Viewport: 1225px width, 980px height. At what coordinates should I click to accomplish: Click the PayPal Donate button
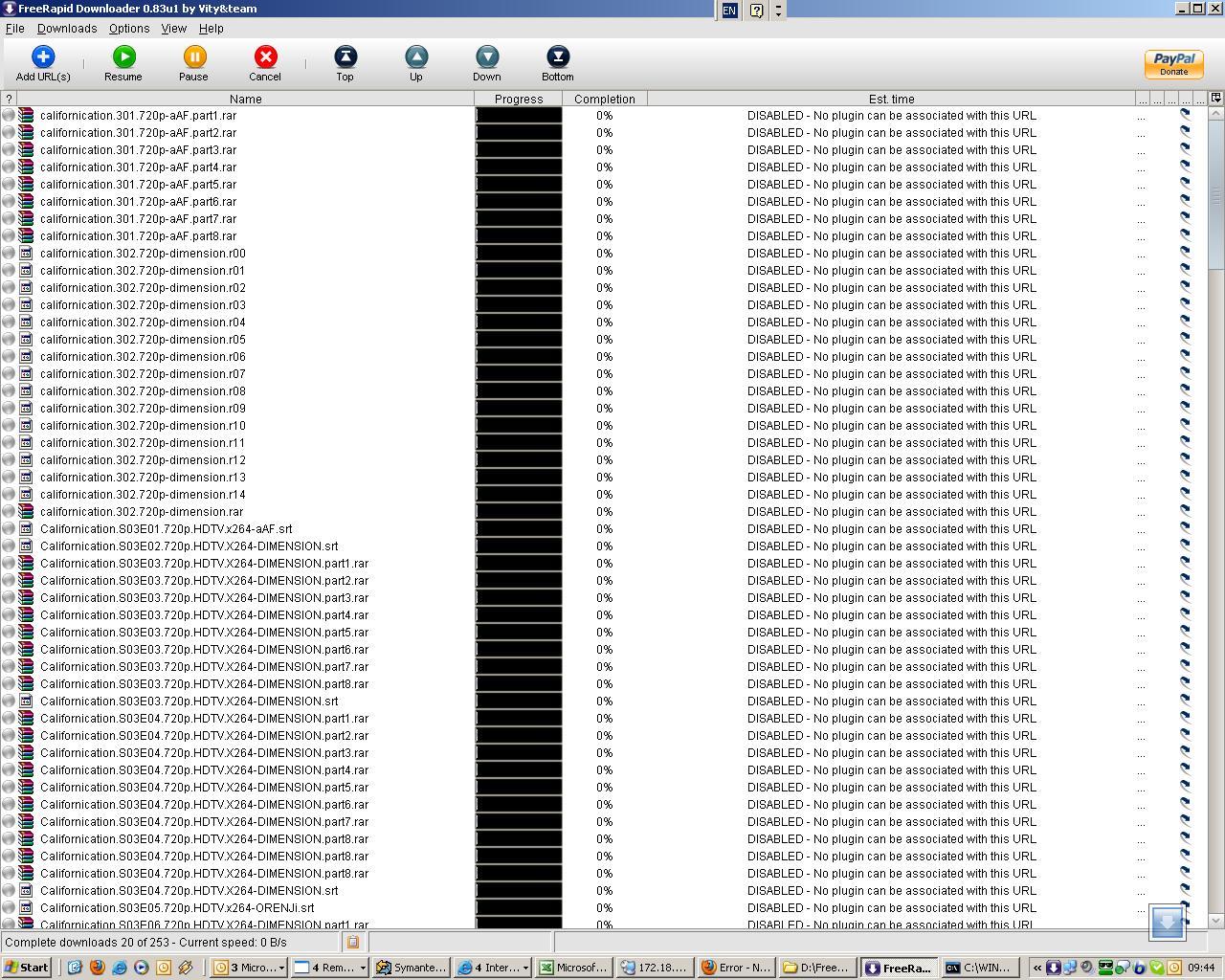(1173, 64)
